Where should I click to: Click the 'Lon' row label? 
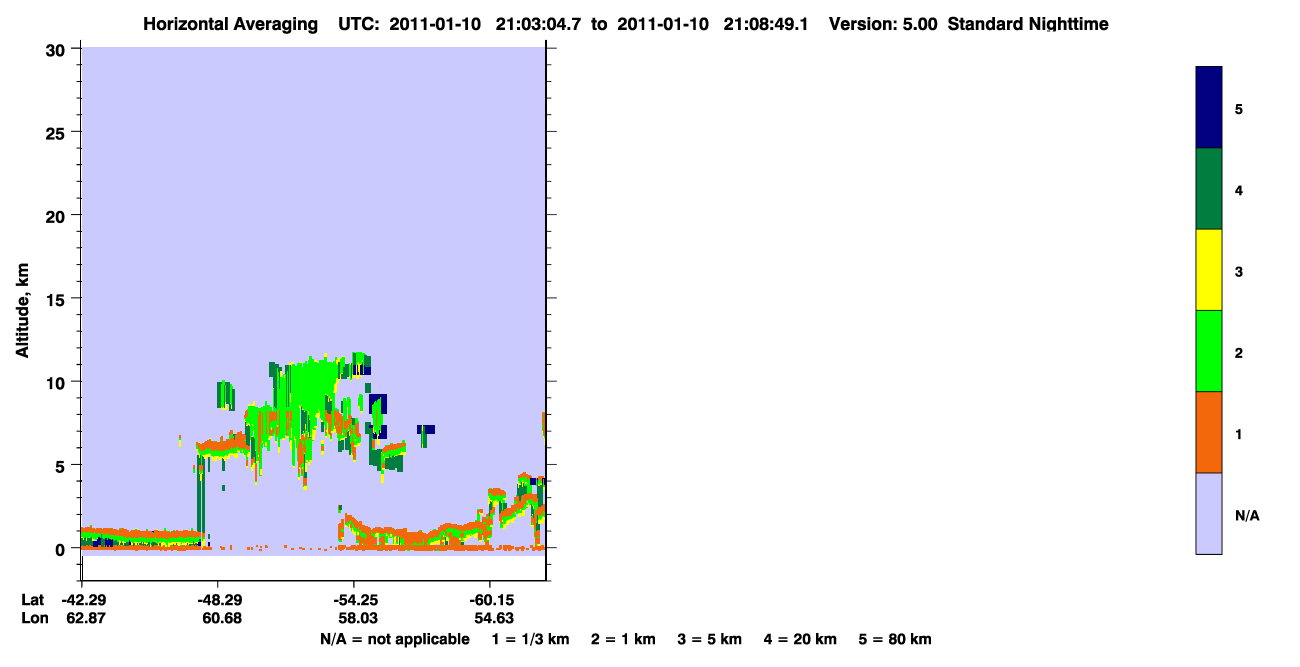click(33, 619)
